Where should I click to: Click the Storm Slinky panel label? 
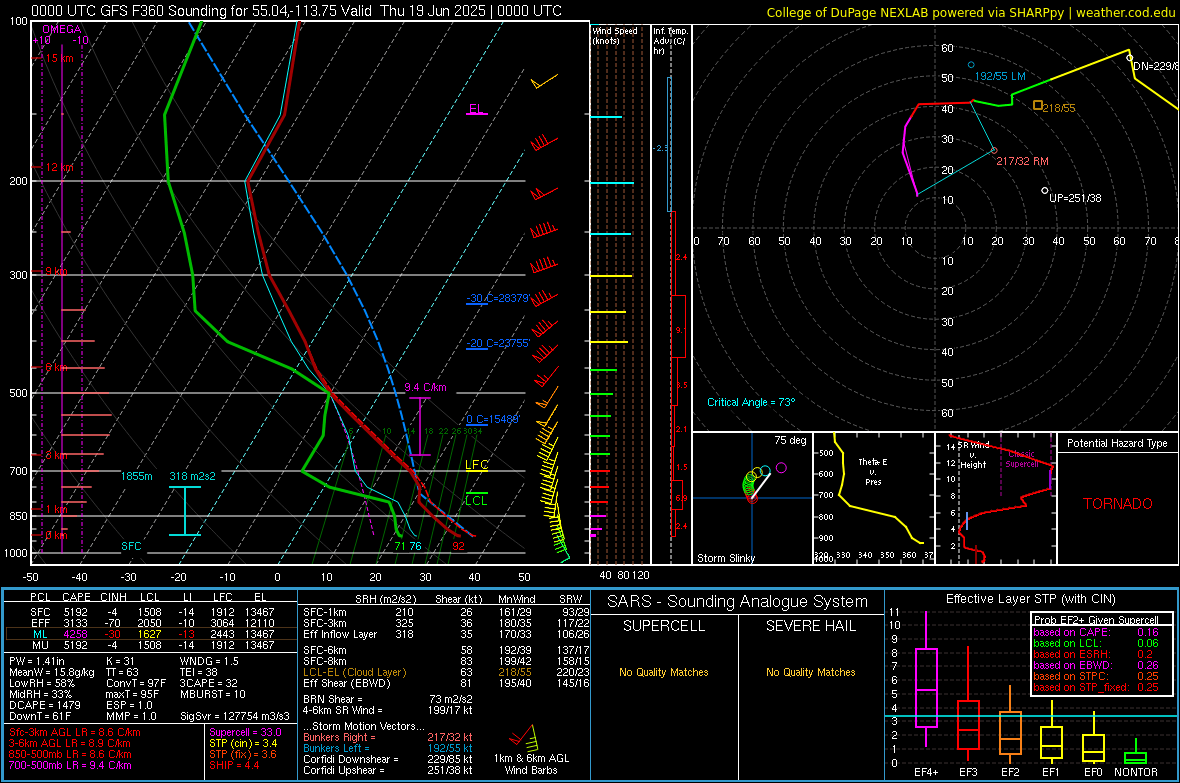(x=725, y=558)
